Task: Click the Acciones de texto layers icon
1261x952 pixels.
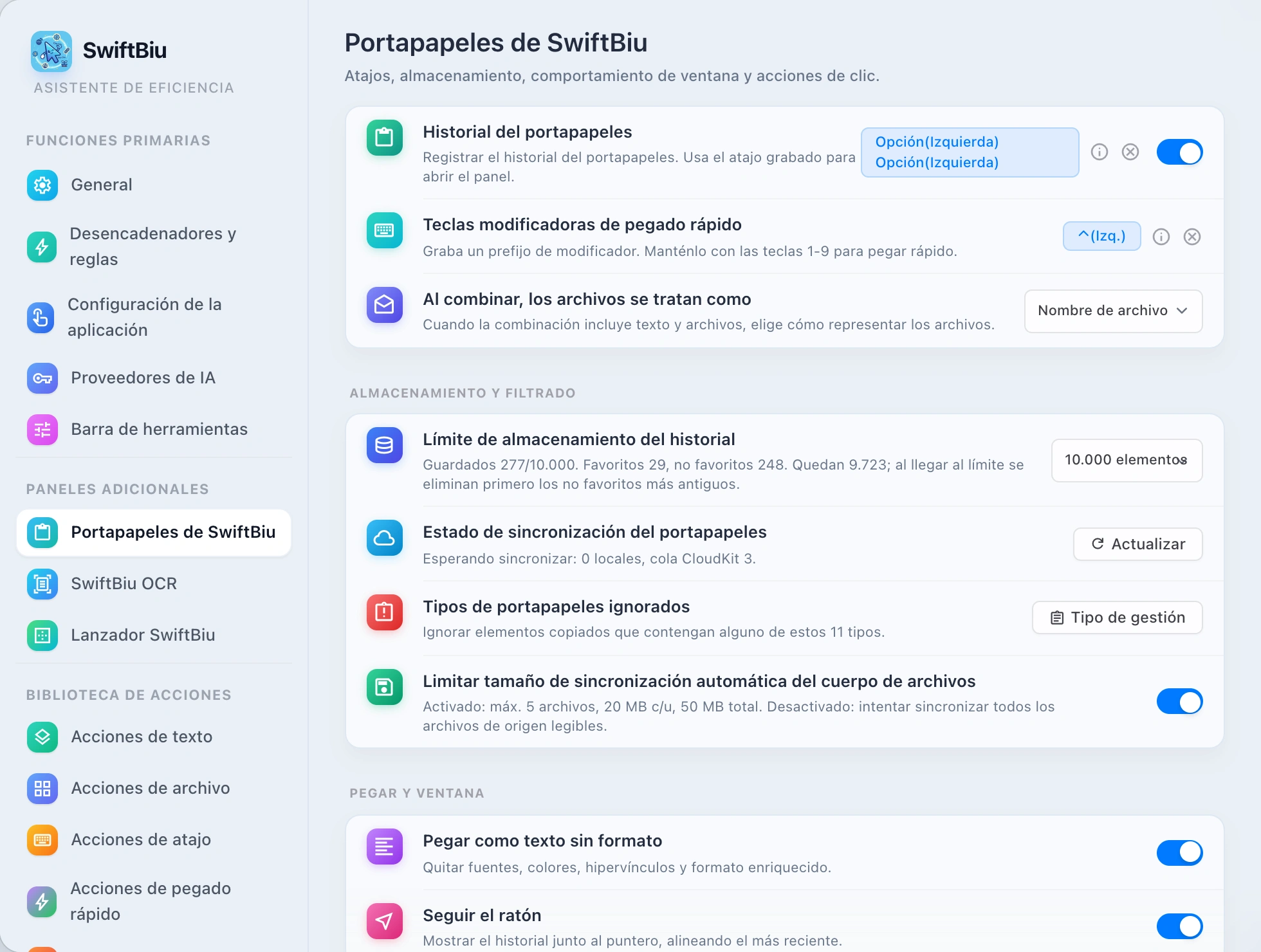Action: pyautogui.click(x=42, y=737)
